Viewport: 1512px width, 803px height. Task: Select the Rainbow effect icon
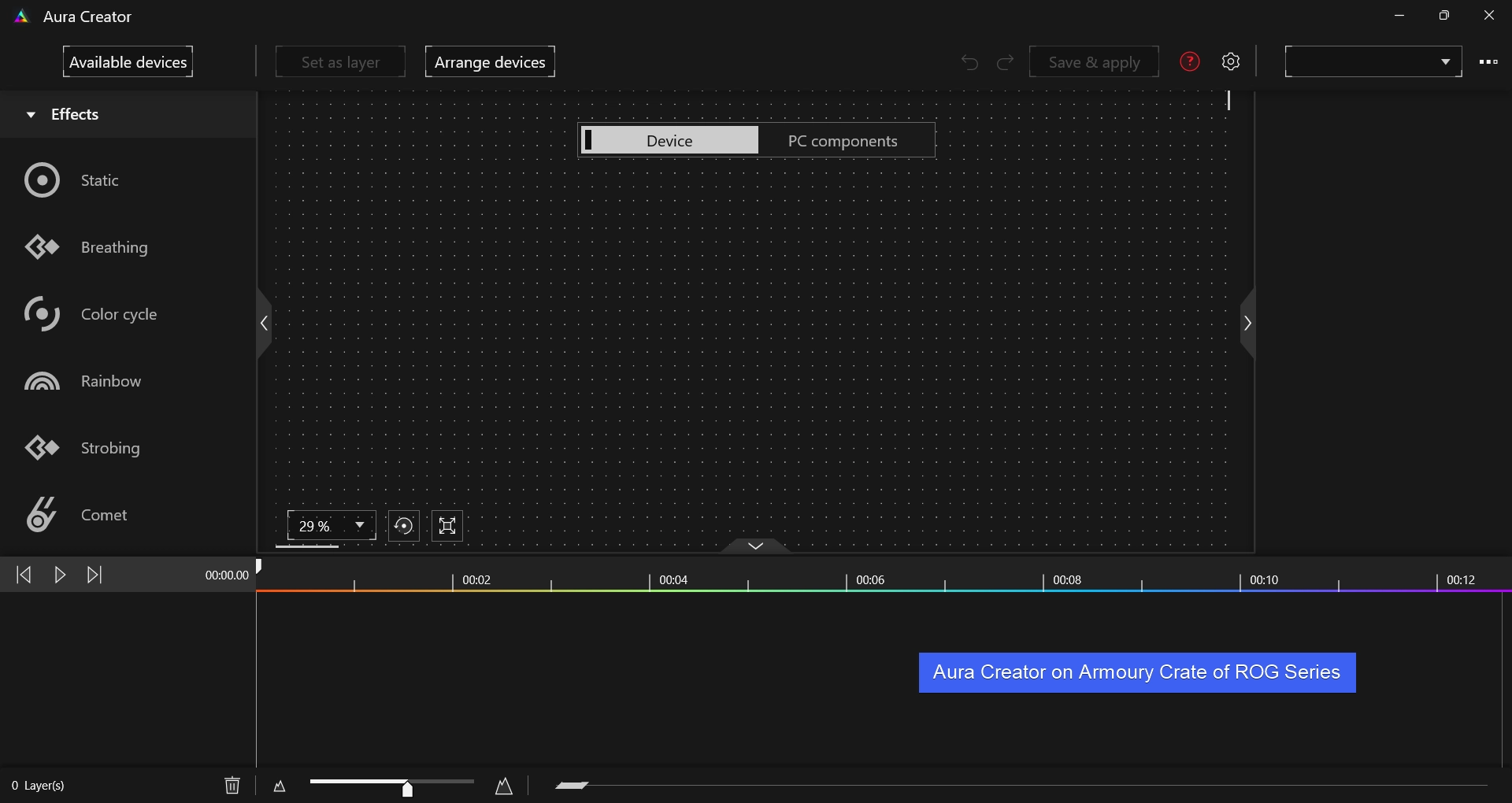(42, 381)
